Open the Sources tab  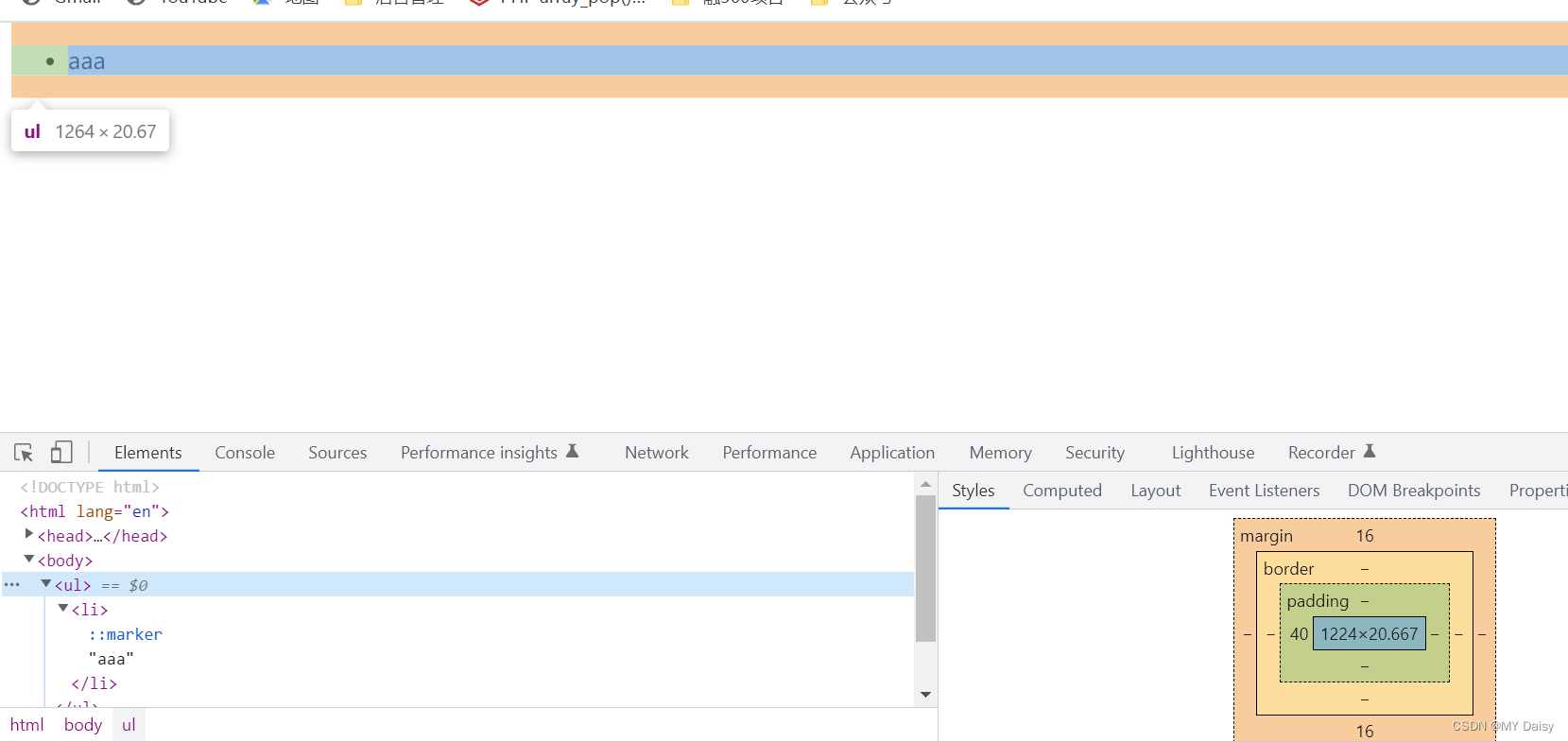pyautogui.click(x=337, y=453)
